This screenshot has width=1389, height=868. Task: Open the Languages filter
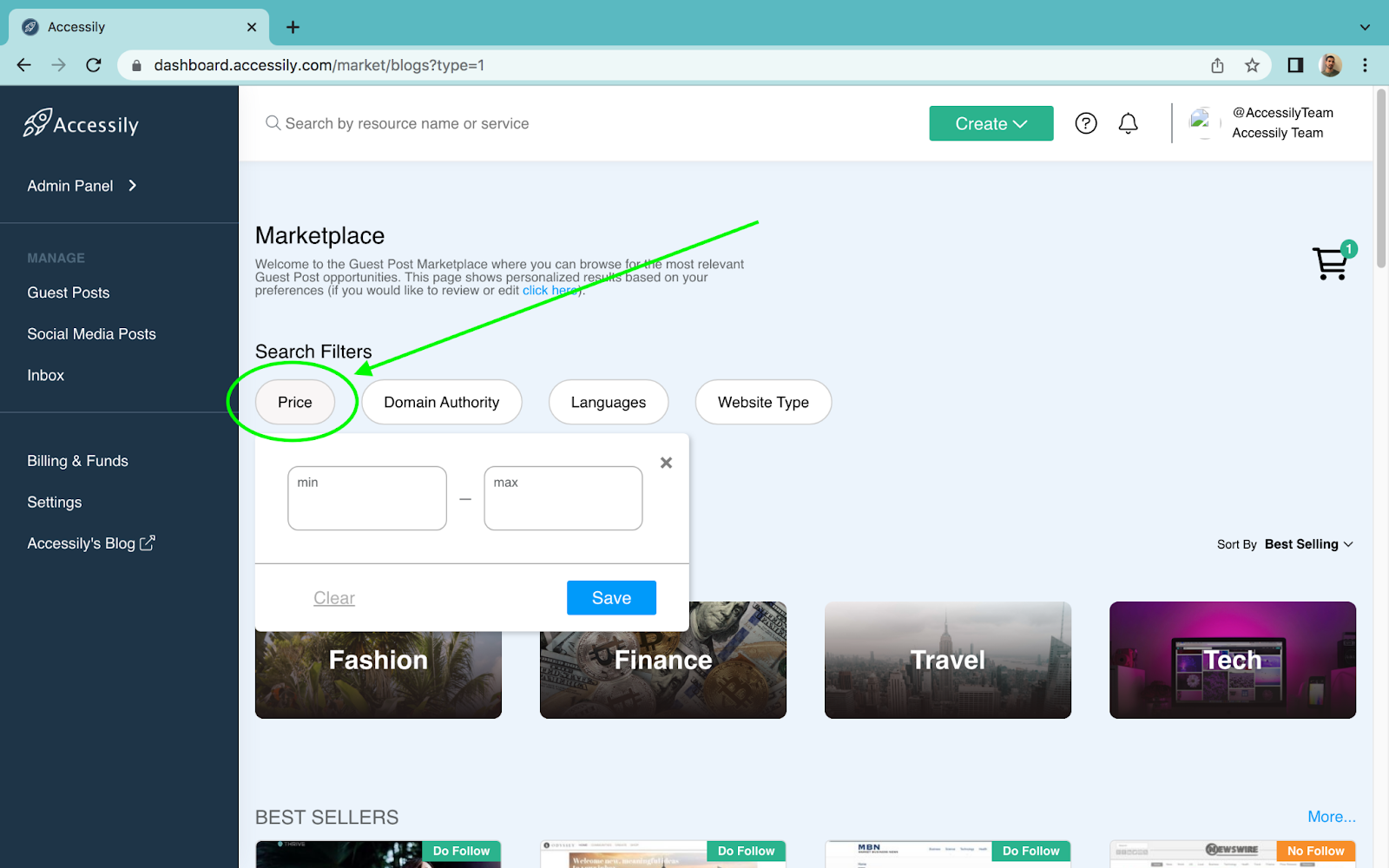tap(609, 402)
